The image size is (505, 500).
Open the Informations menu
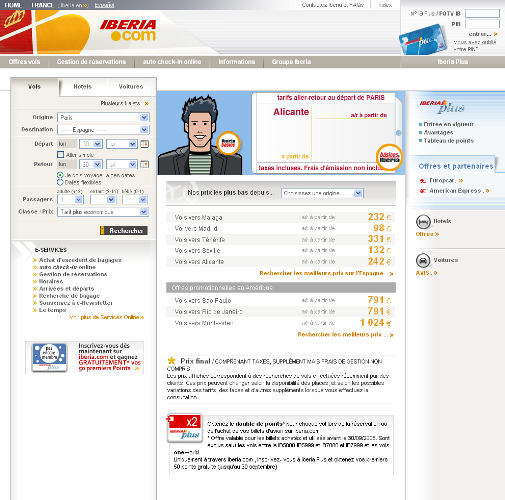click(237, 62)
